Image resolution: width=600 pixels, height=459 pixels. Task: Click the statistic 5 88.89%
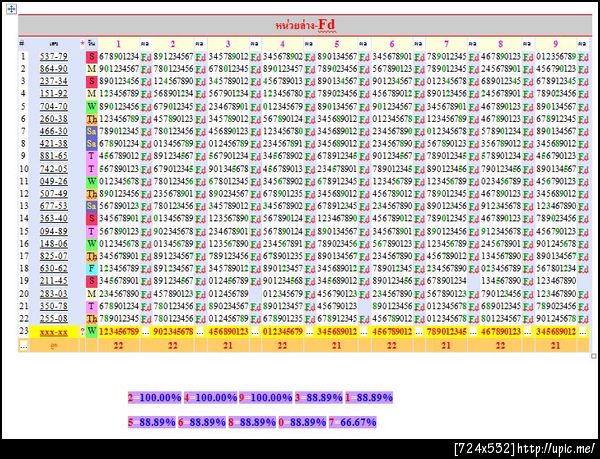pyautogui.click(x=152, y=422)
